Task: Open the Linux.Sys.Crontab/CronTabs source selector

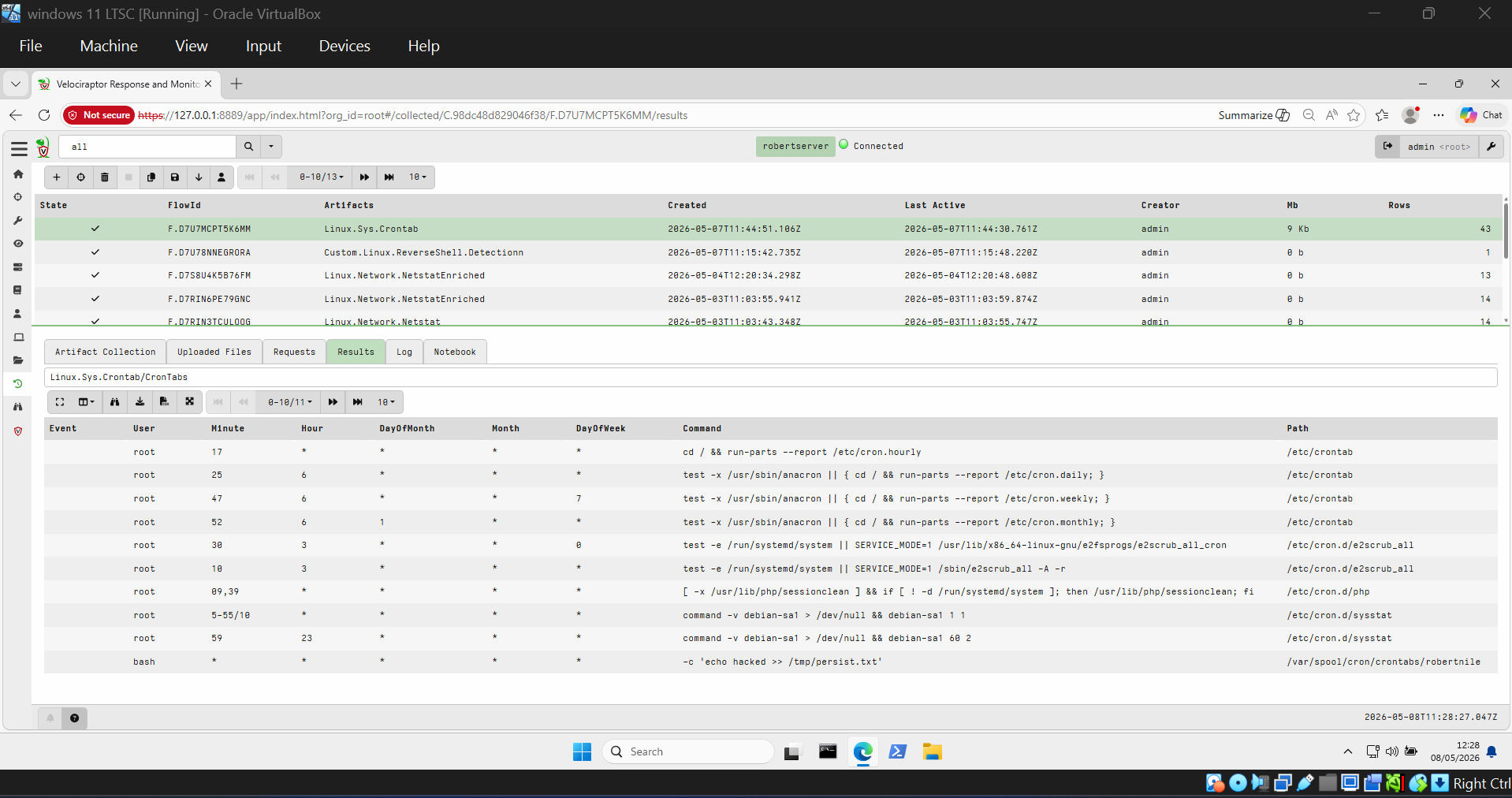Action: 770,378
